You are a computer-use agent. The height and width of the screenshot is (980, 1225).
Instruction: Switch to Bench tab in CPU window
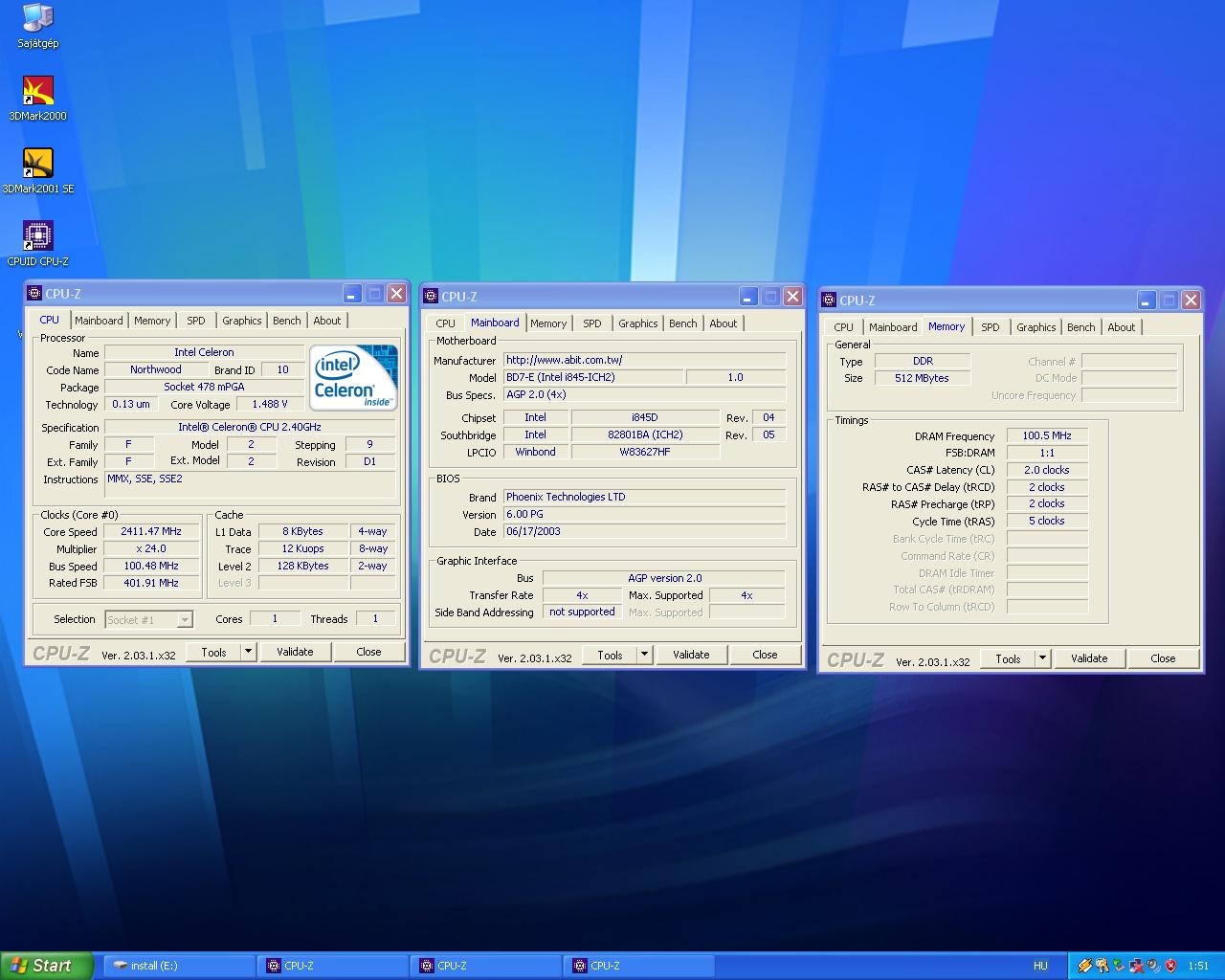click(x=287, y=321)
